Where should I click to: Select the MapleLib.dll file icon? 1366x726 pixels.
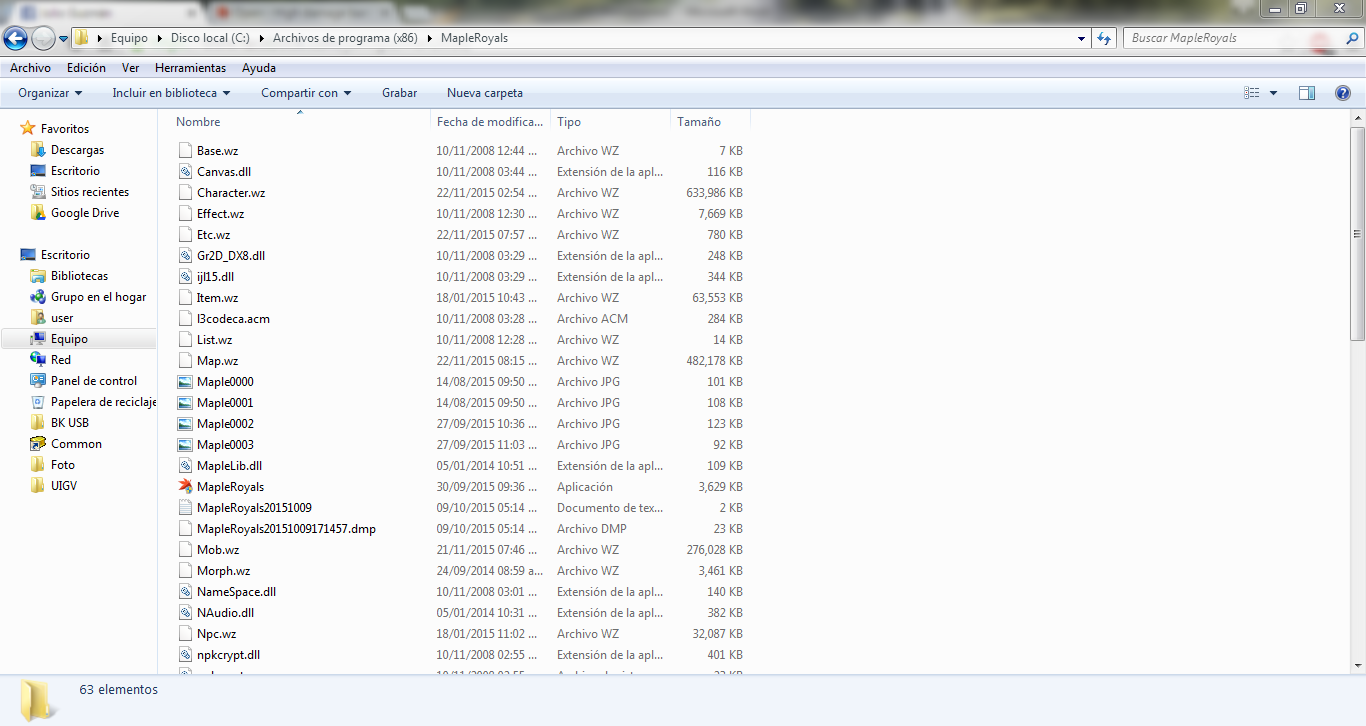pyautogui.click(x=184, y=466)
